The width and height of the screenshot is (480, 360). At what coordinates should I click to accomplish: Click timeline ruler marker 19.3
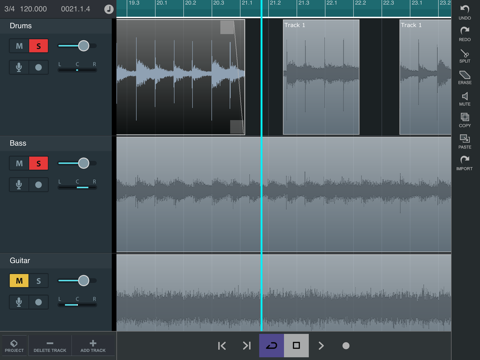(134, 3)
